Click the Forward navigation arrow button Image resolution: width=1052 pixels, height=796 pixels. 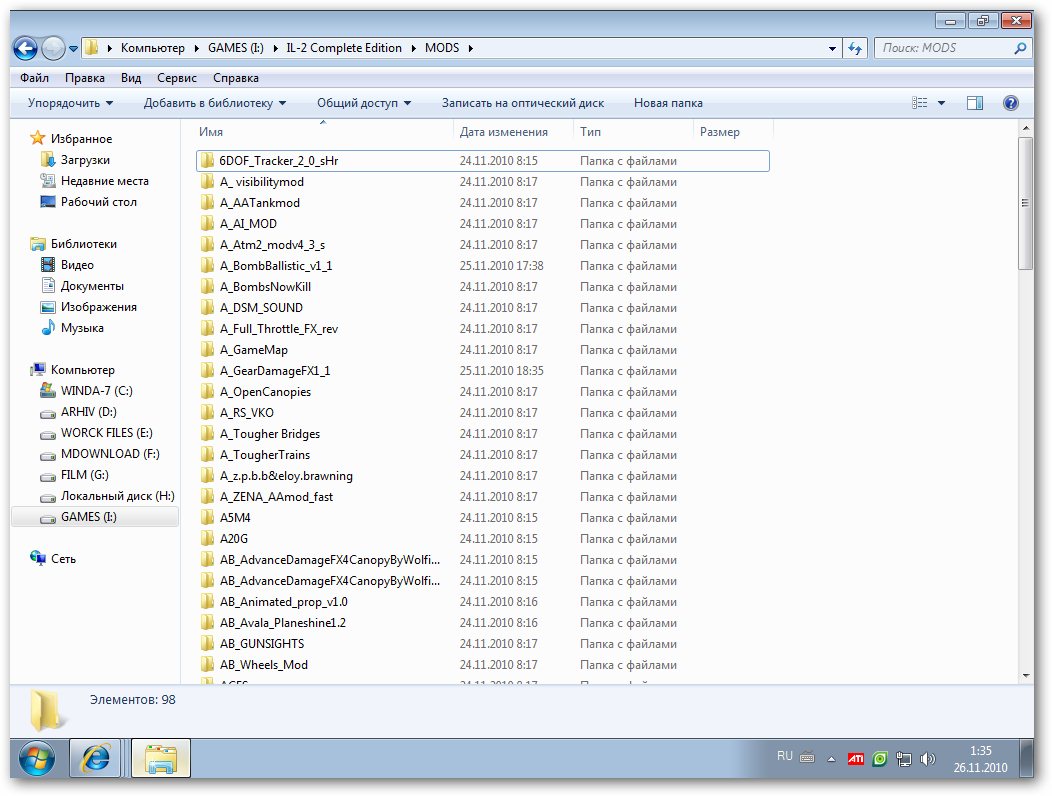pos(53,48)
